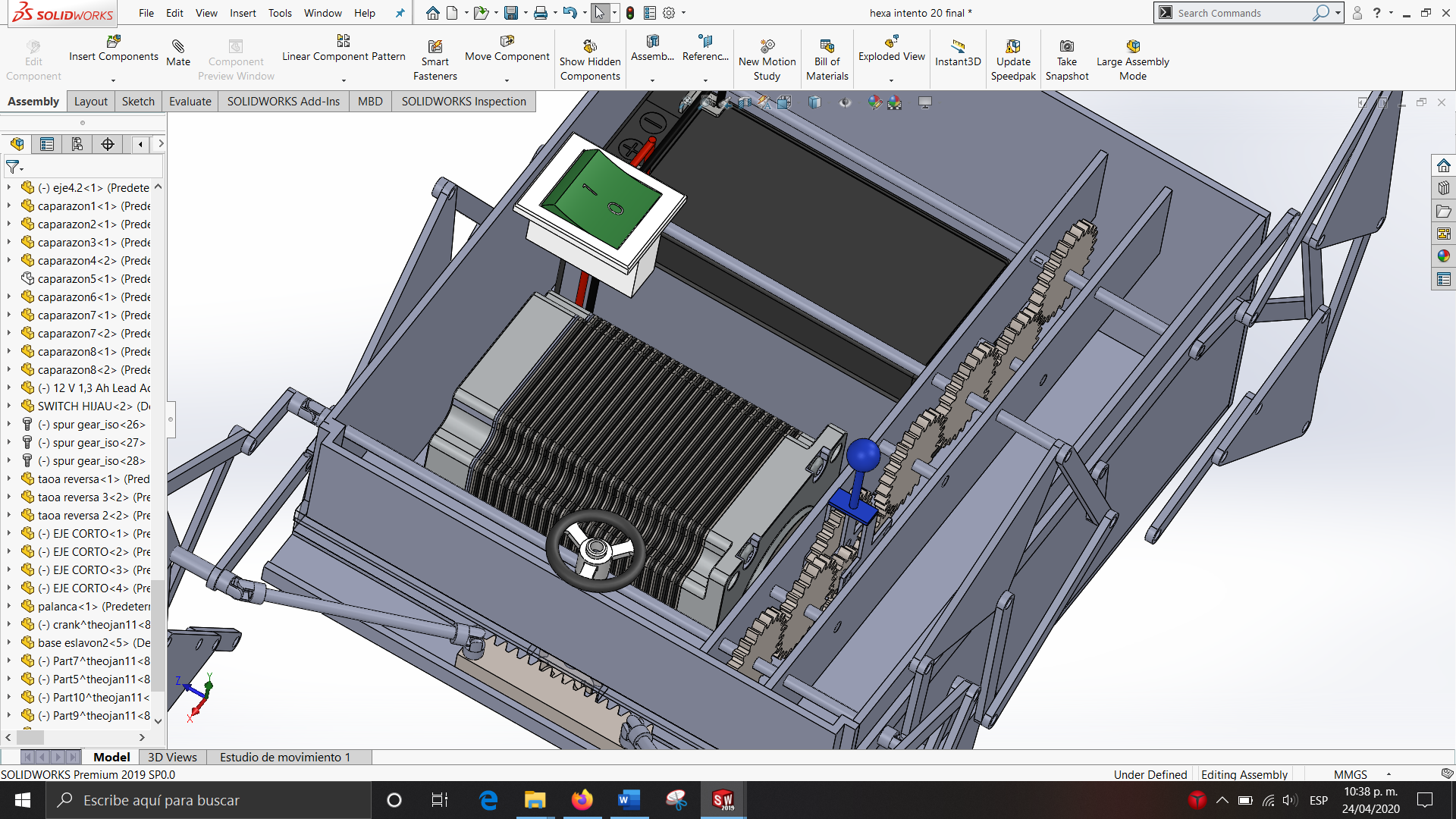This screenshot has height=819, width=1456.
Task: Expand SWITCH HIJAU<2> tree node
Action: (x=9, y=406)
